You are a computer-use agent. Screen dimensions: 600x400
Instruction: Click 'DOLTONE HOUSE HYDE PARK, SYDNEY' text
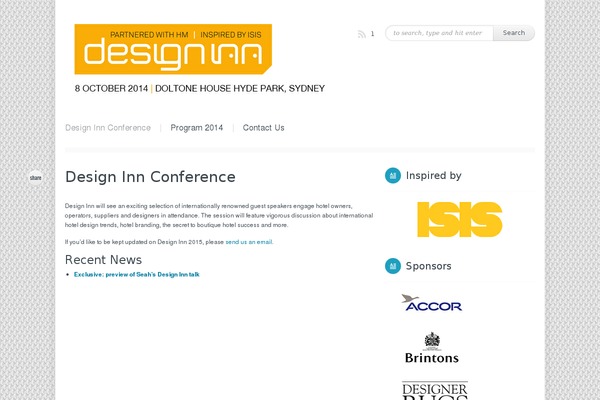pos(240,88)
